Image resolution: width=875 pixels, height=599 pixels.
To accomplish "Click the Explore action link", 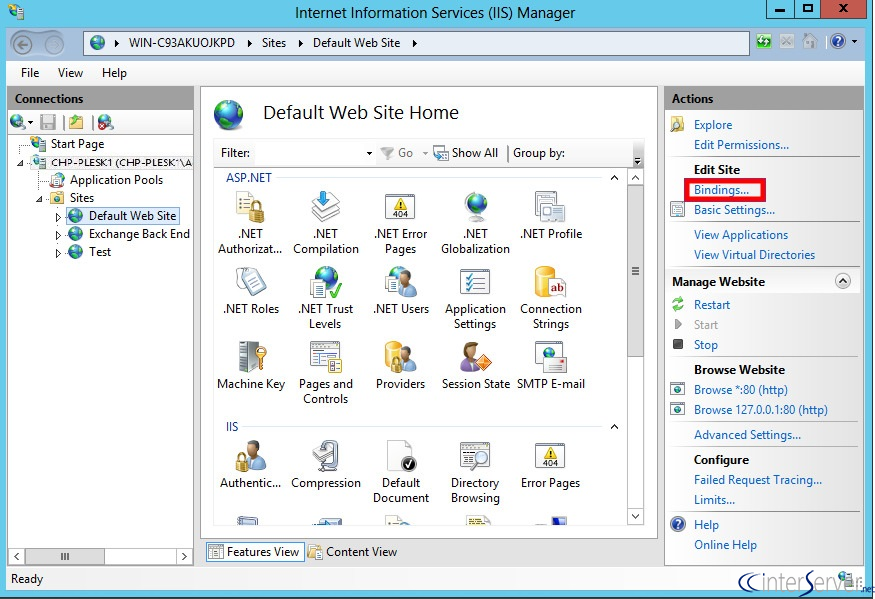I will point(713,125).
